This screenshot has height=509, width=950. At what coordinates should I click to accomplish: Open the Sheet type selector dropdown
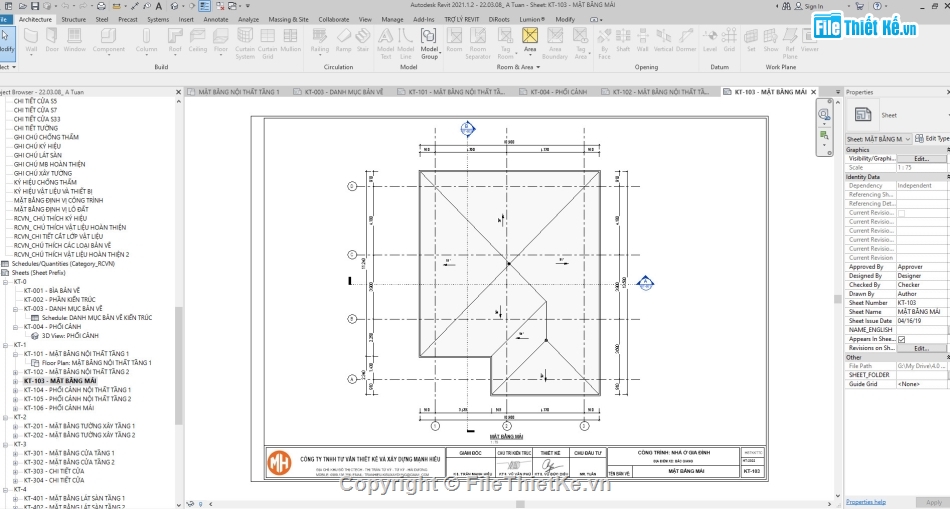click(879, 139)
